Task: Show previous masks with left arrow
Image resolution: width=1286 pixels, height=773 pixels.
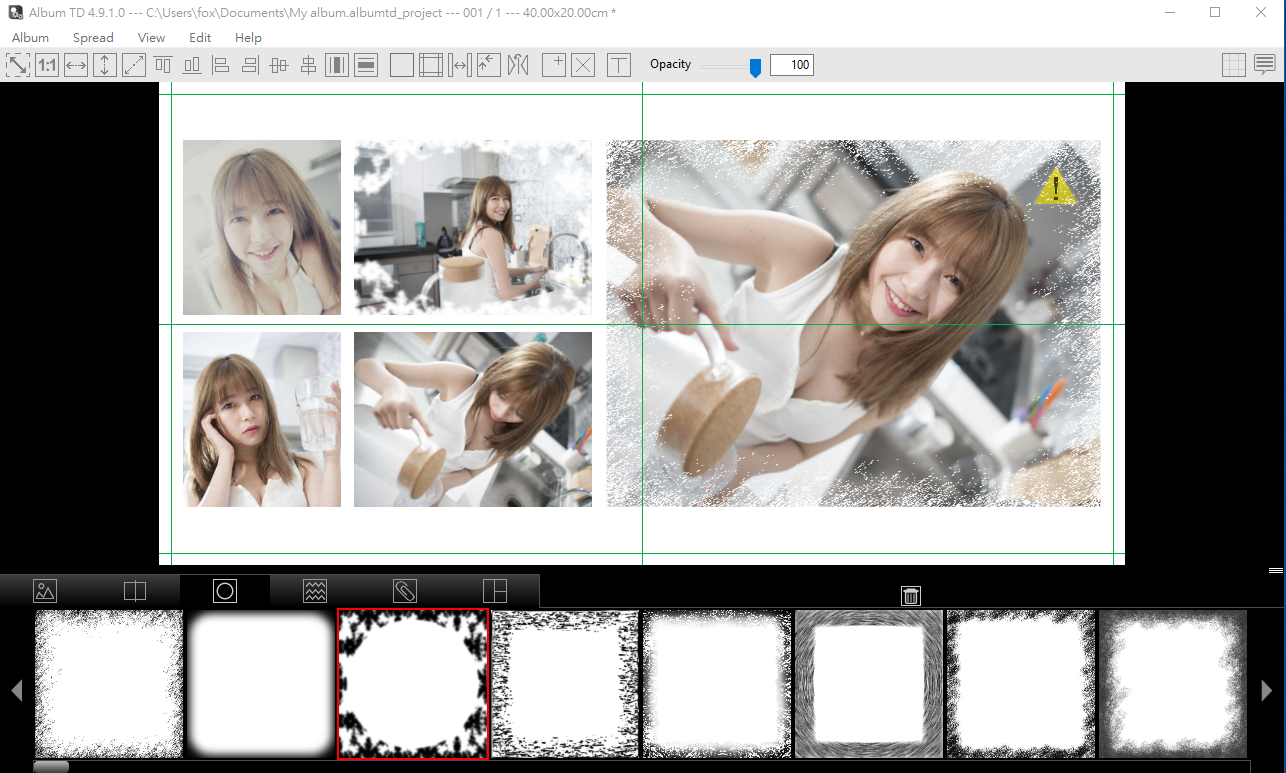Action: coord(16,690)
